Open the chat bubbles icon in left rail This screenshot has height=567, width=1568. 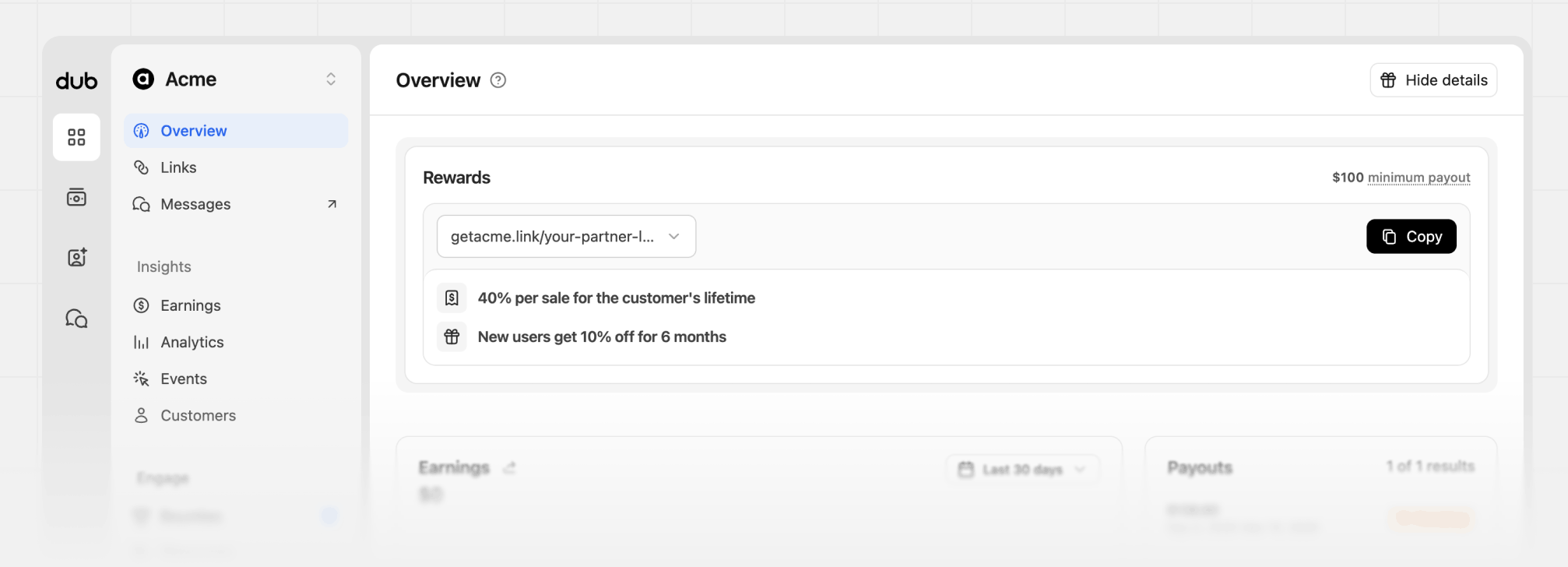click(x=76, y=318)
